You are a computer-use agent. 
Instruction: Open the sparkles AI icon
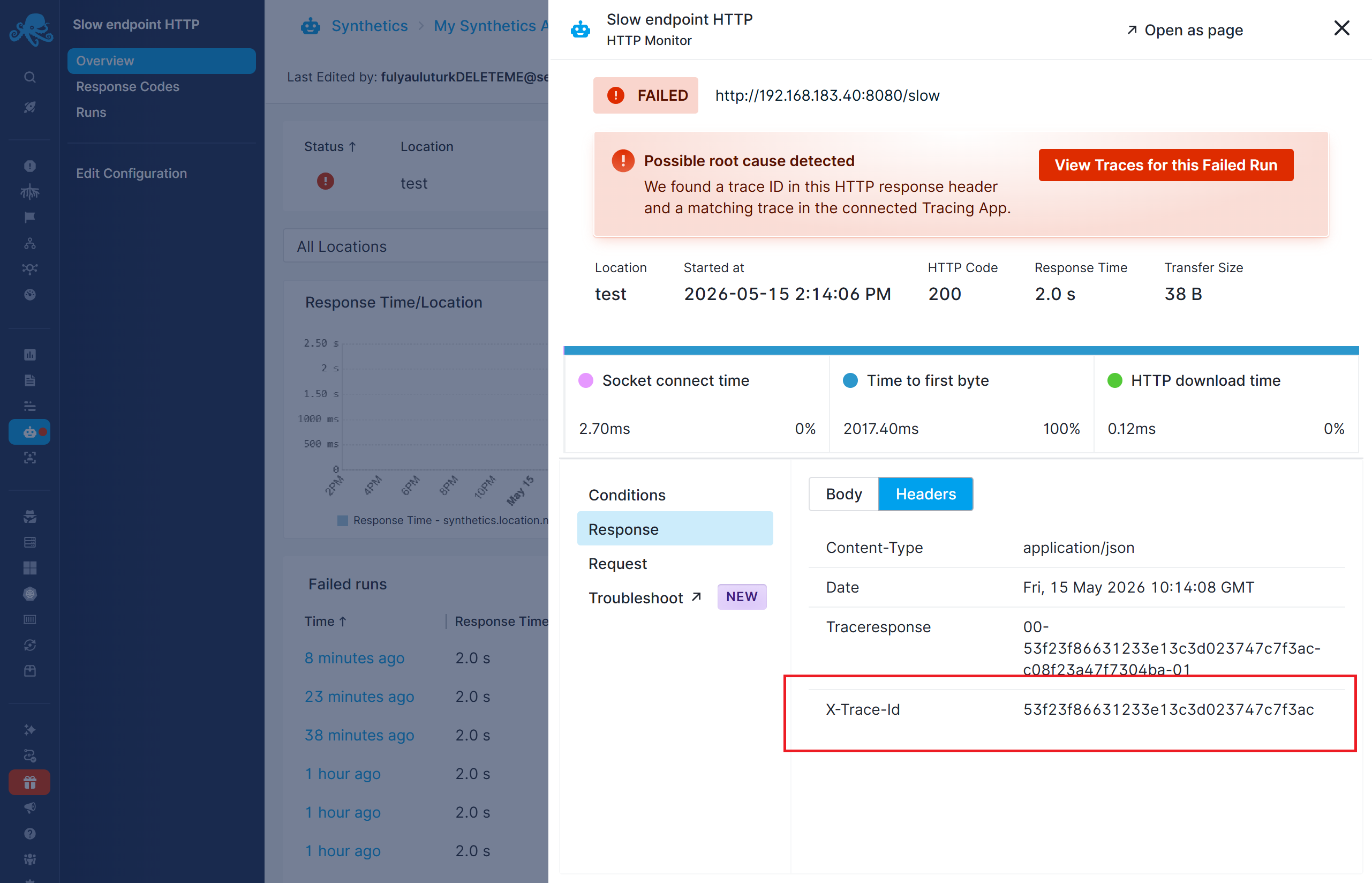[30, 730]
